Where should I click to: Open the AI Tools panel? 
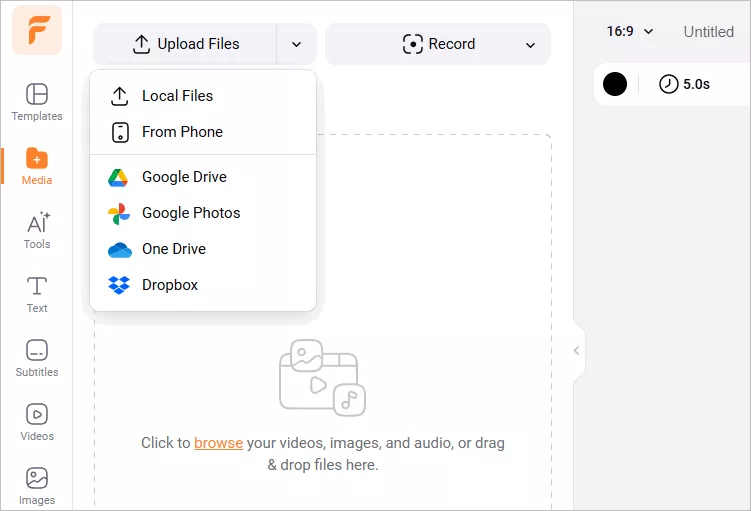37,230
